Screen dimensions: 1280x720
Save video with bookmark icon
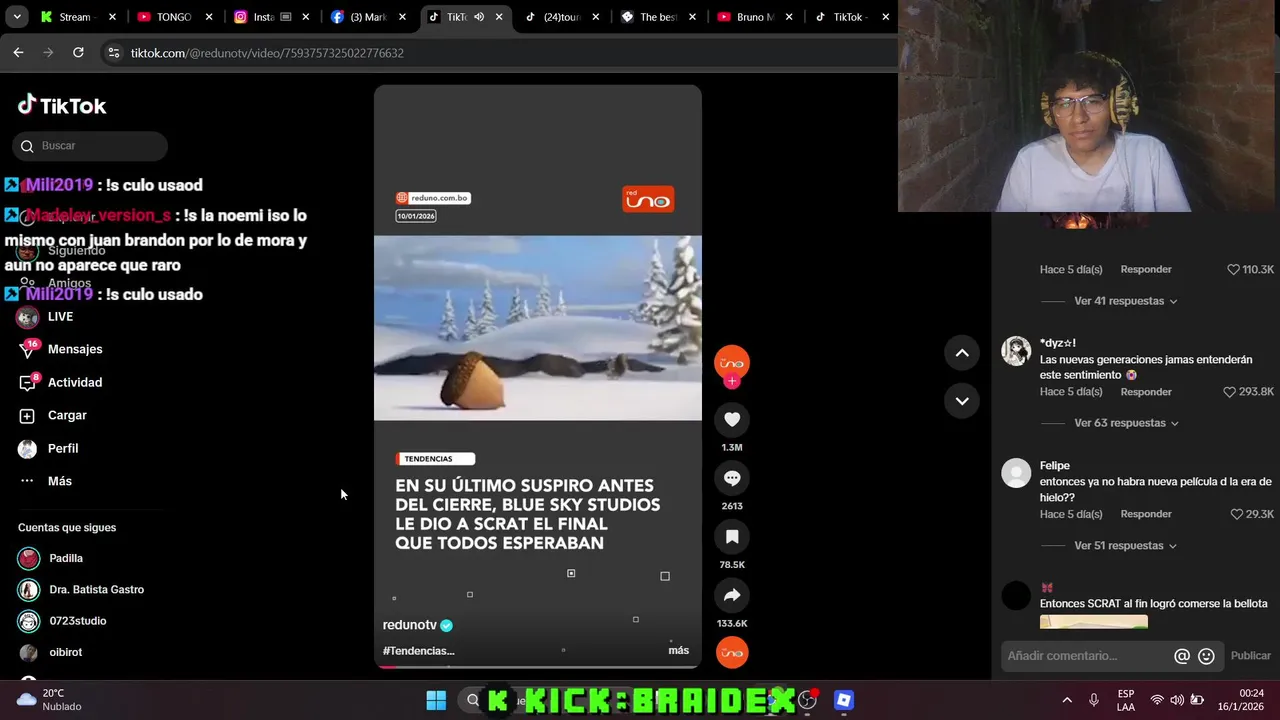(732, 537)
